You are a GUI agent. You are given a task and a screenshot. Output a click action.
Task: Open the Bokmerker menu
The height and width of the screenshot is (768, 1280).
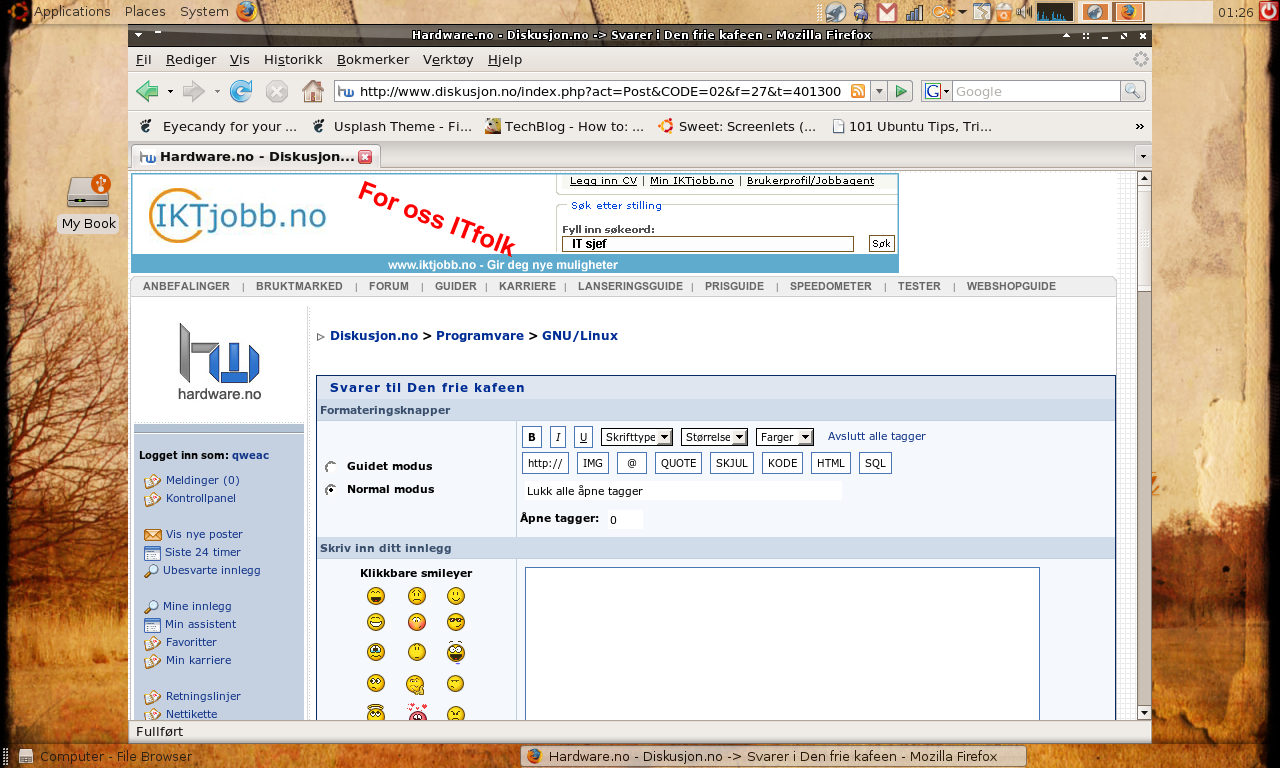pos(373,59)
